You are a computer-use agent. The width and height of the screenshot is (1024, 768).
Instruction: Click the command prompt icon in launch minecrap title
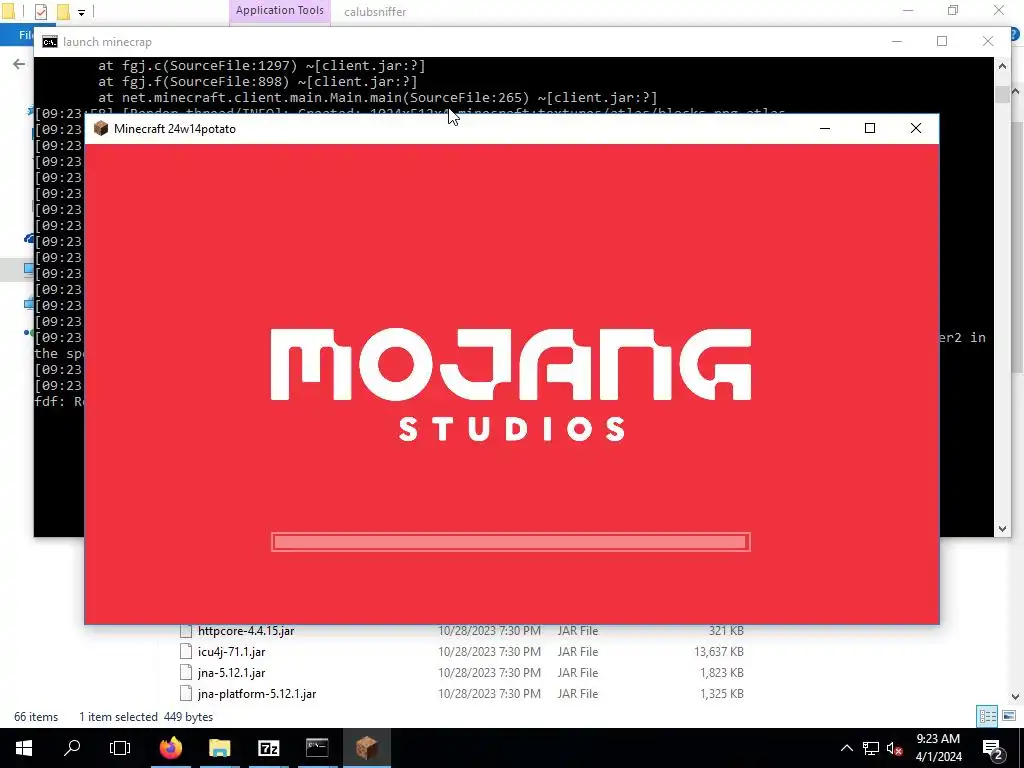[50, 42]
